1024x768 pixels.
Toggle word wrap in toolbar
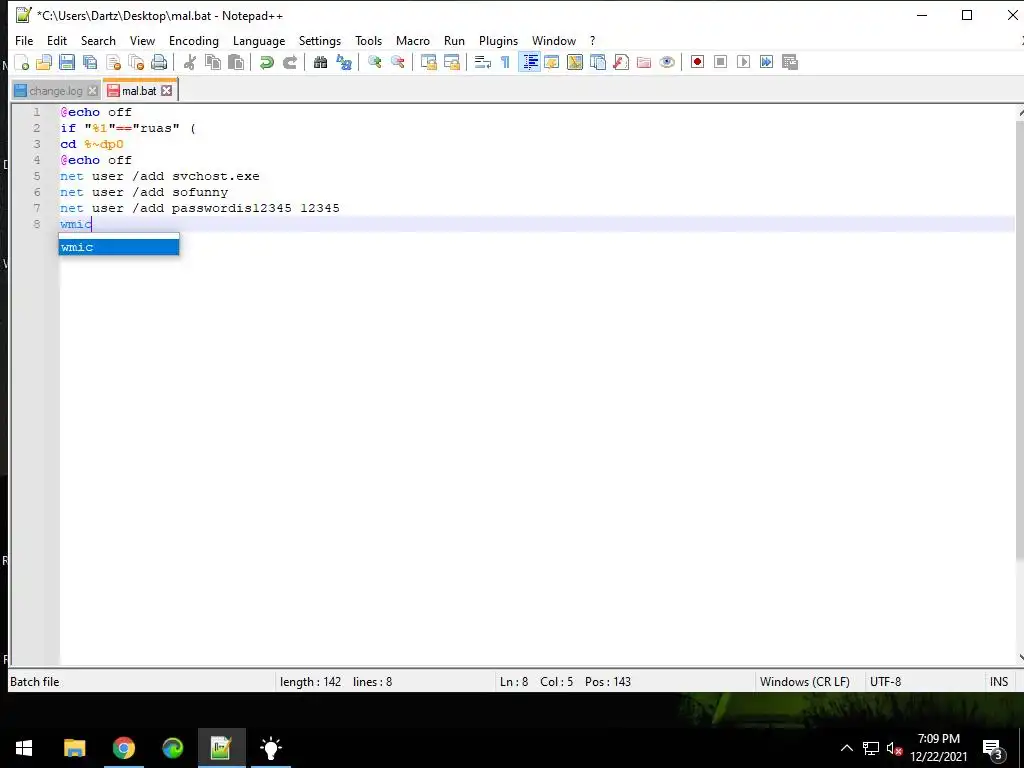[483, 62]
